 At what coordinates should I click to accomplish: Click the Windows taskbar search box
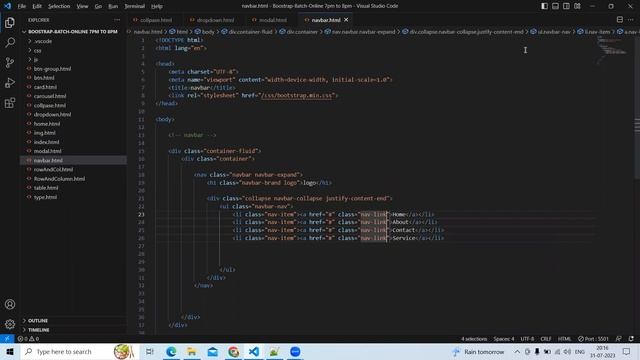(78, 351)
